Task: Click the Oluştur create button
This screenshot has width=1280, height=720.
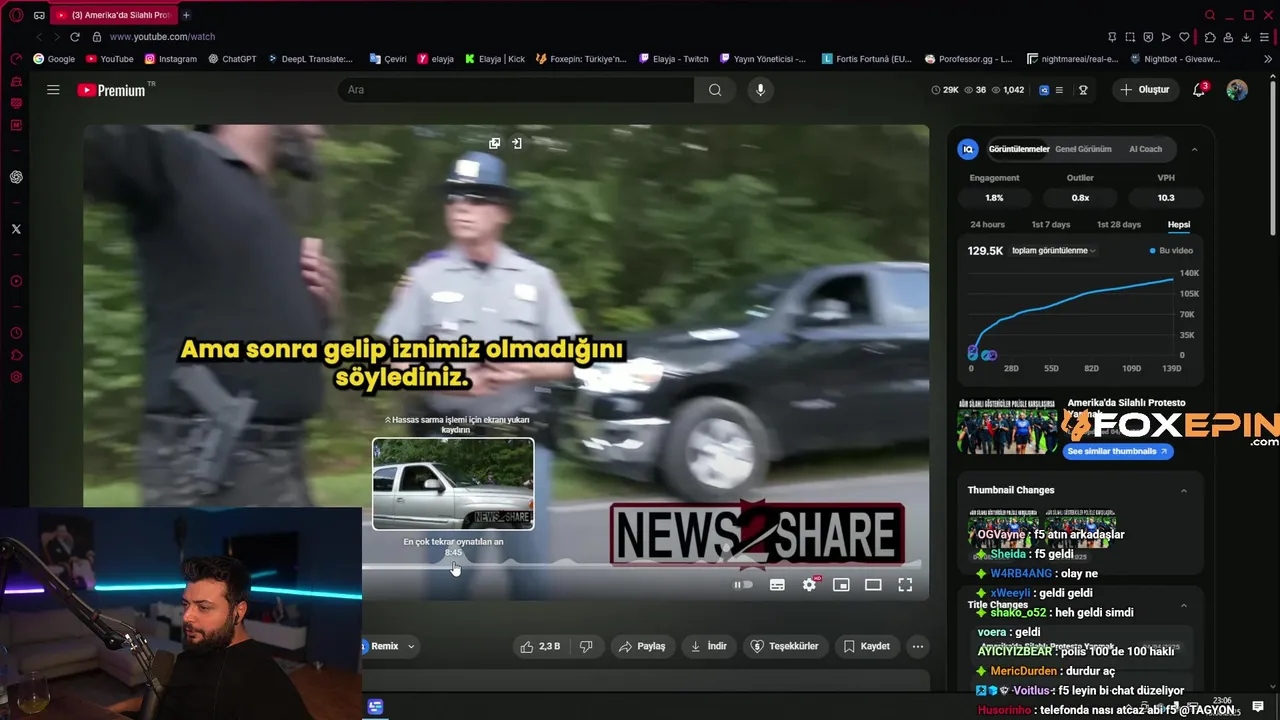Action: click(1144, 90)
